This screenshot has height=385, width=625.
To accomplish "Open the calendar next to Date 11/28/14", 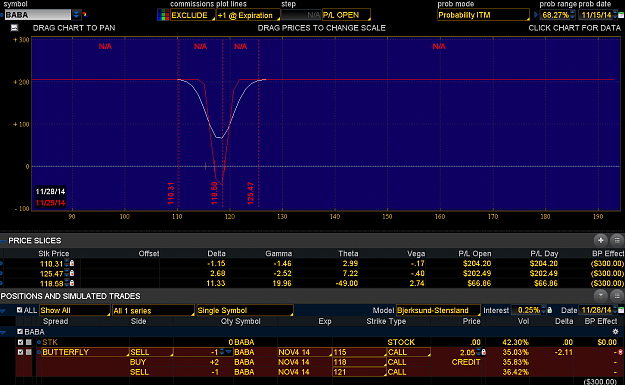I will 620,310.
